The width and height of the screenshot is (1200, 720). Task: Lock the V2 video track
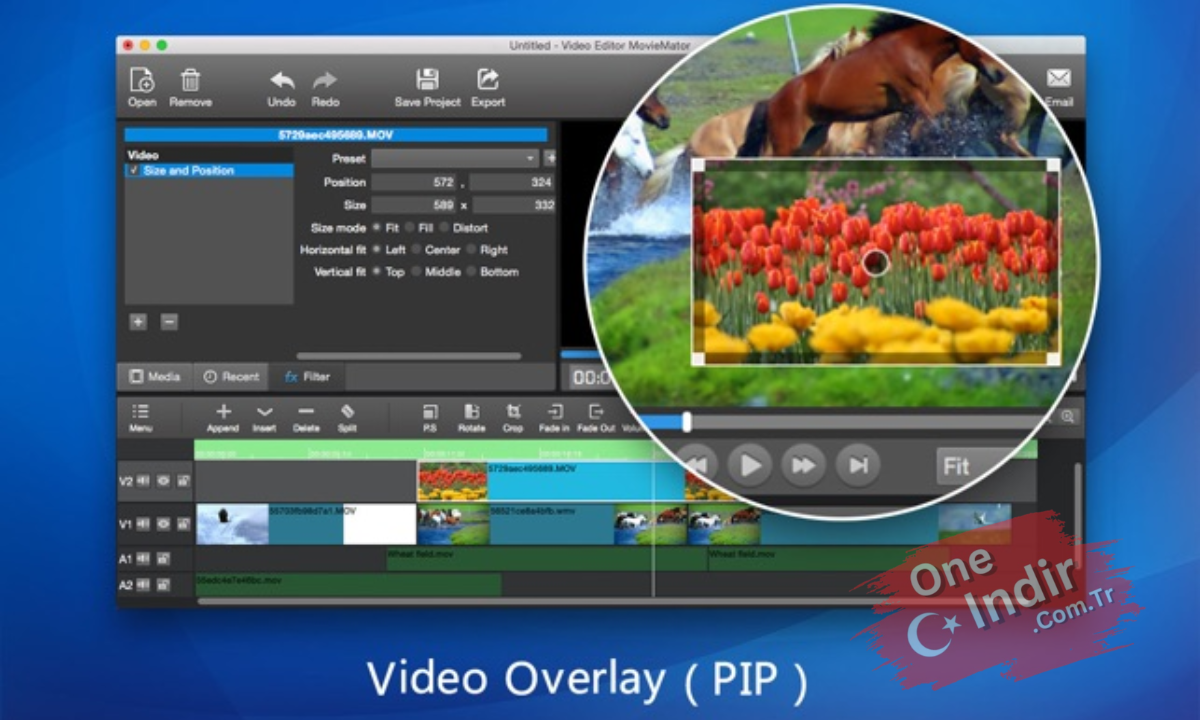coord(183,481)
